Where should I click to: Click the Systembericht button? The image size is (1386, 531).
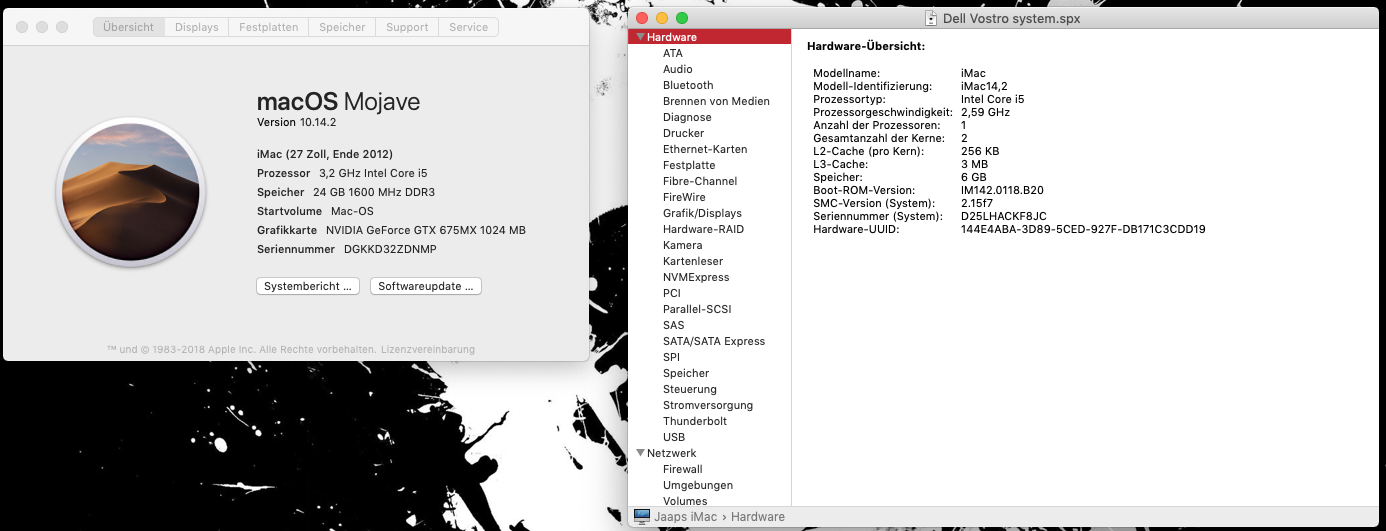tap(308, 286)
